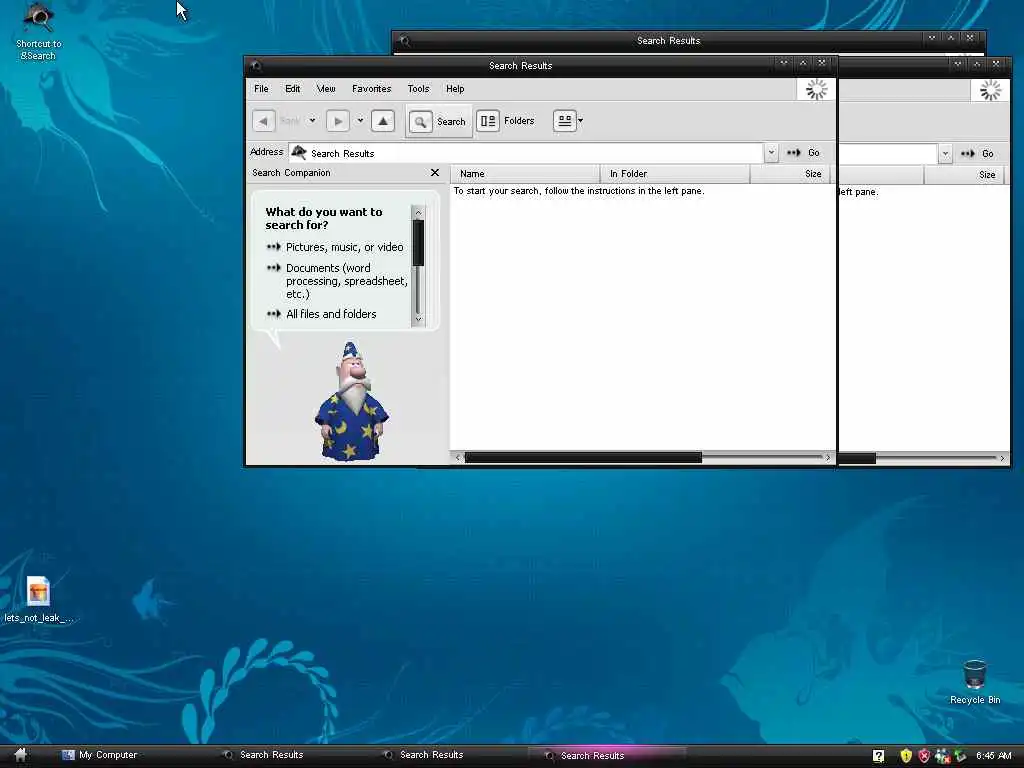This screenshot has height=768, width=1024.
Task: Click the Search Companion vertical scroll thumb
Action: [x=419, y=243]
